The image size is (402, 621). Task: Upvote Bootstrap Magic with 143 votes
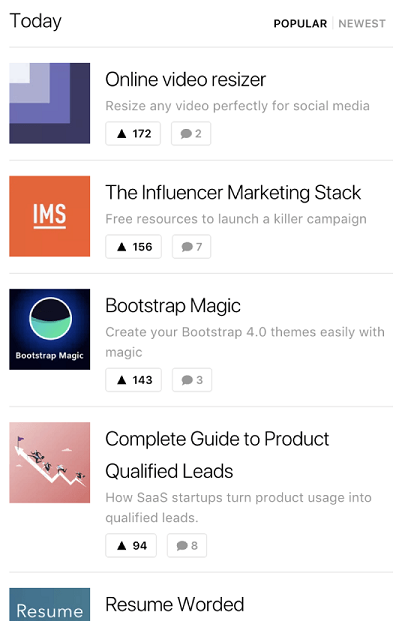pos(133,380)
